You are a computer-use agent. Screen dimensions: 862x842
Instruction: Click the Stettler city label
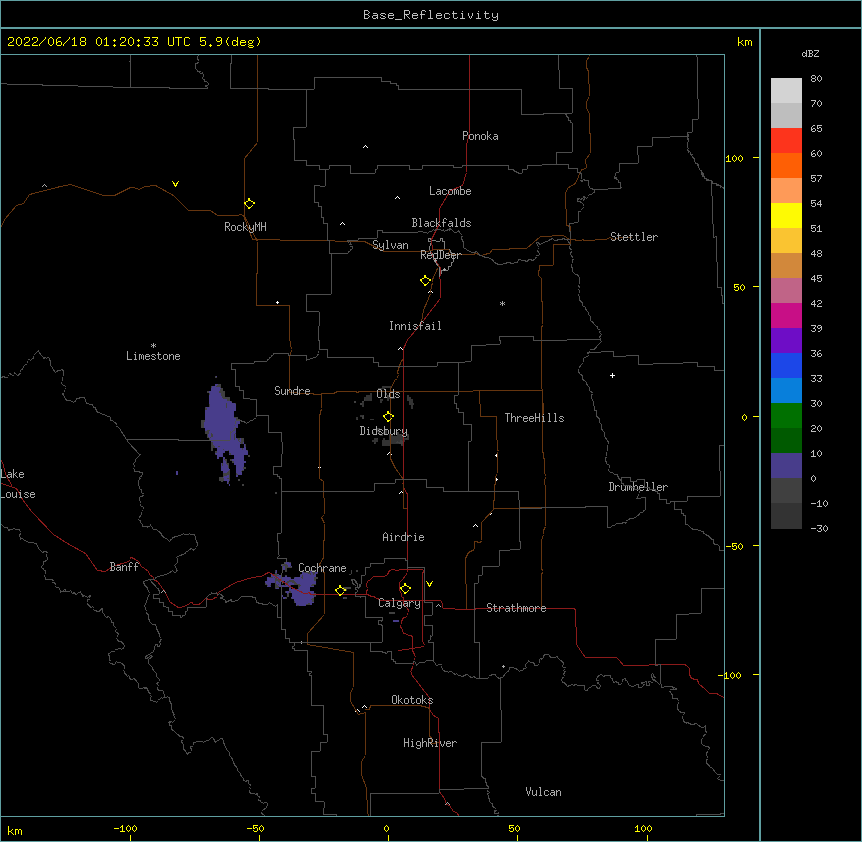click(634, 237)
